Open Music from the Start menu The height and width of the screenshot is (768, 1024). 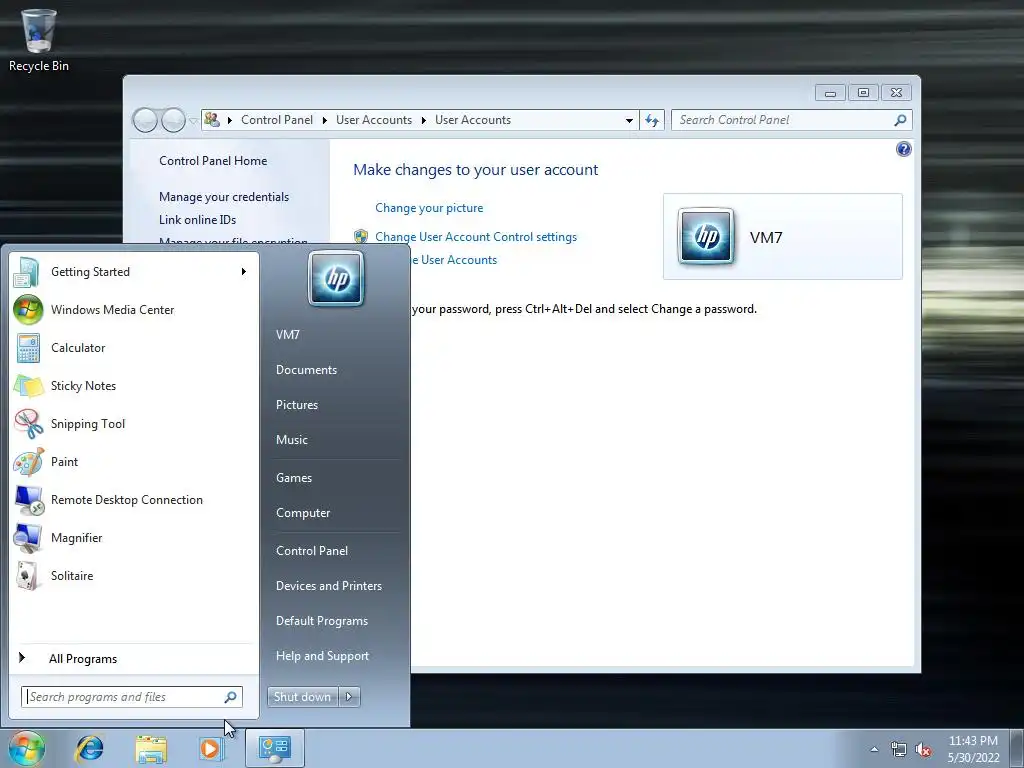tap(291, 440)
